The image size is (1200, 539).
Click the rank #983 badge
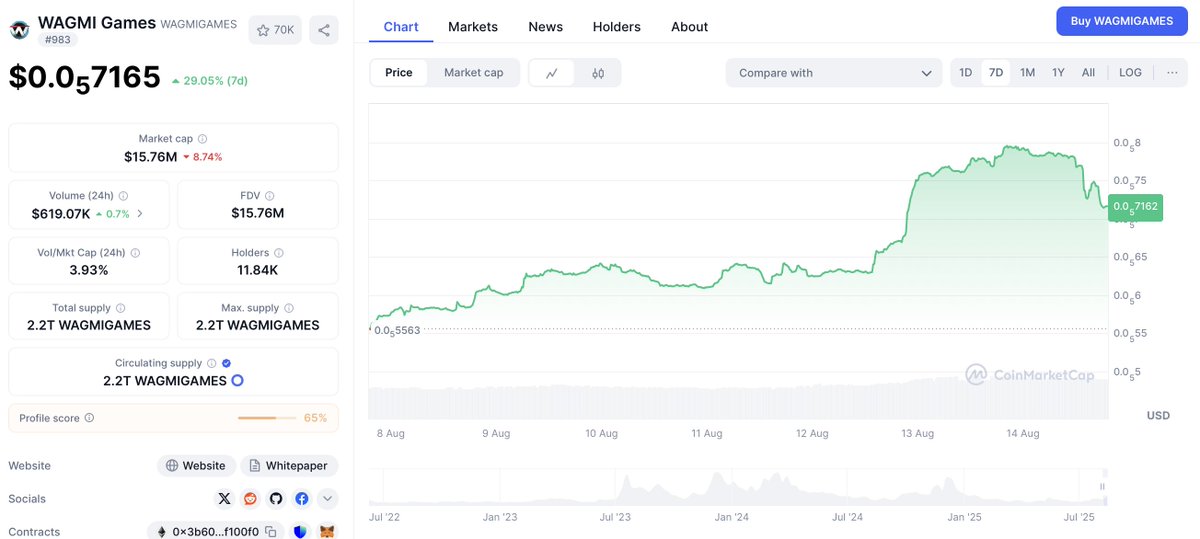(x=56, y=40)
